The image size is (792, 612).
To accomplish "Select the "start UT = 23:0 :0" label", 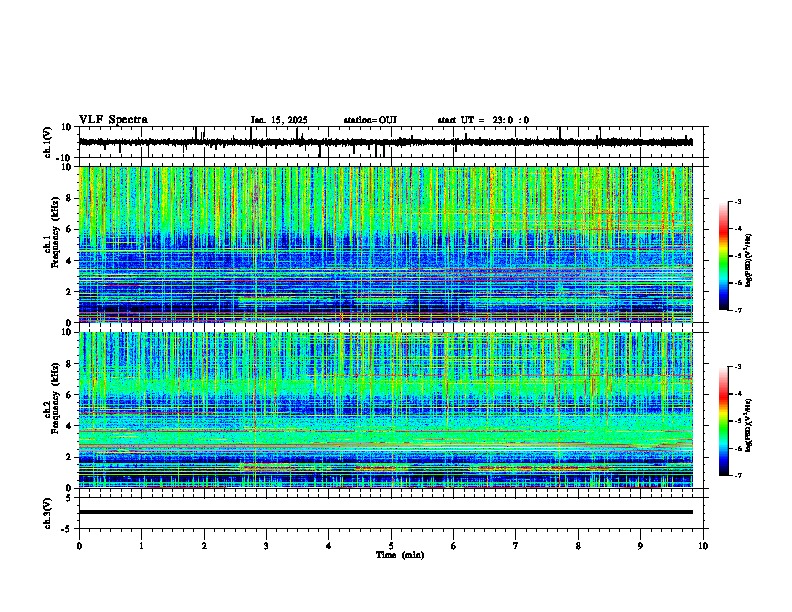I will [483, 120].
